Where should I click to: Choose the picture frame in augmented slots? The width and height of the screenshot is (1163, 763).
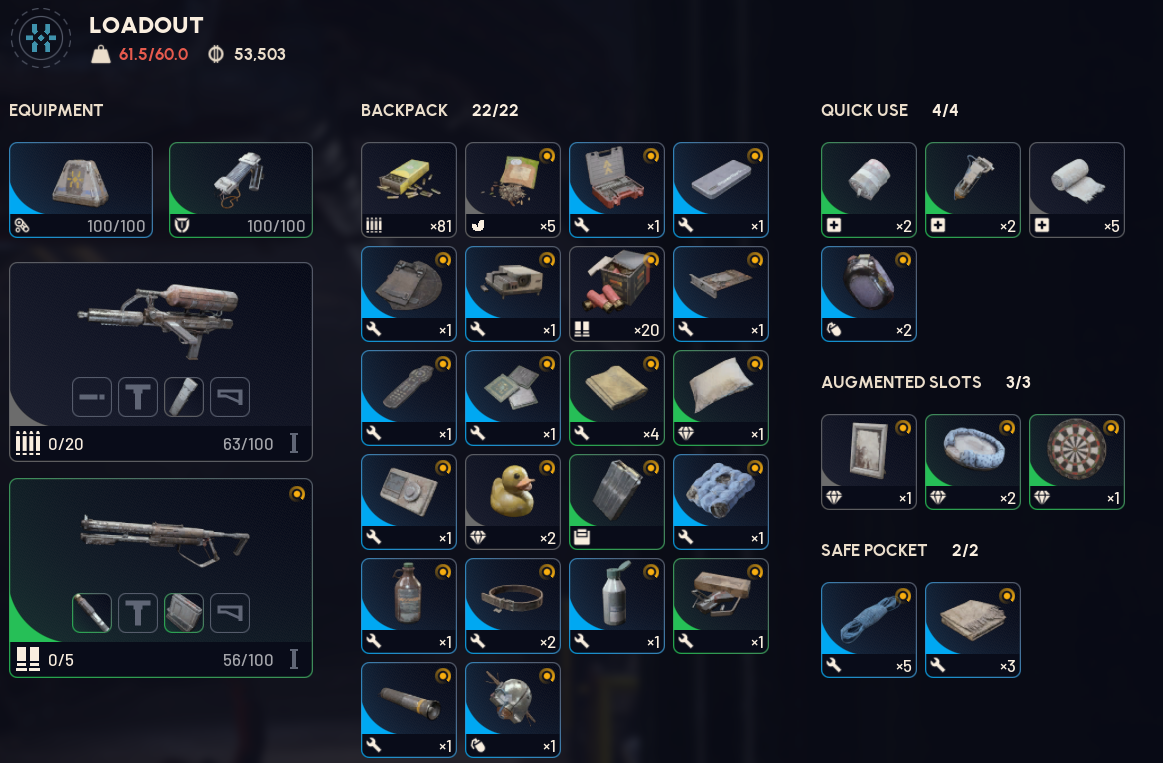(x=869, y=462)
